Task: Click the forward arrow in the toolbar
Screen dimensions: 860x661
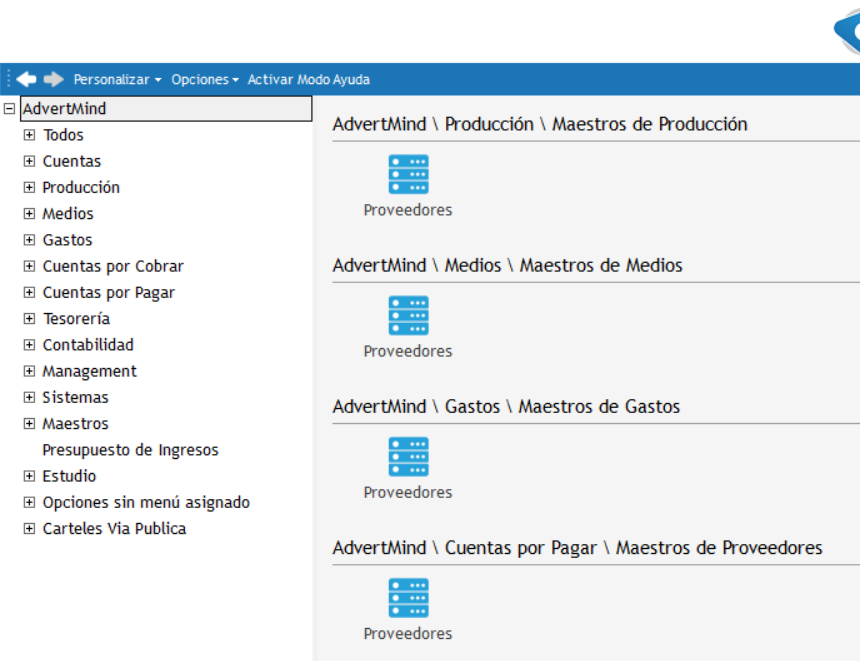Action: (53, 80)
